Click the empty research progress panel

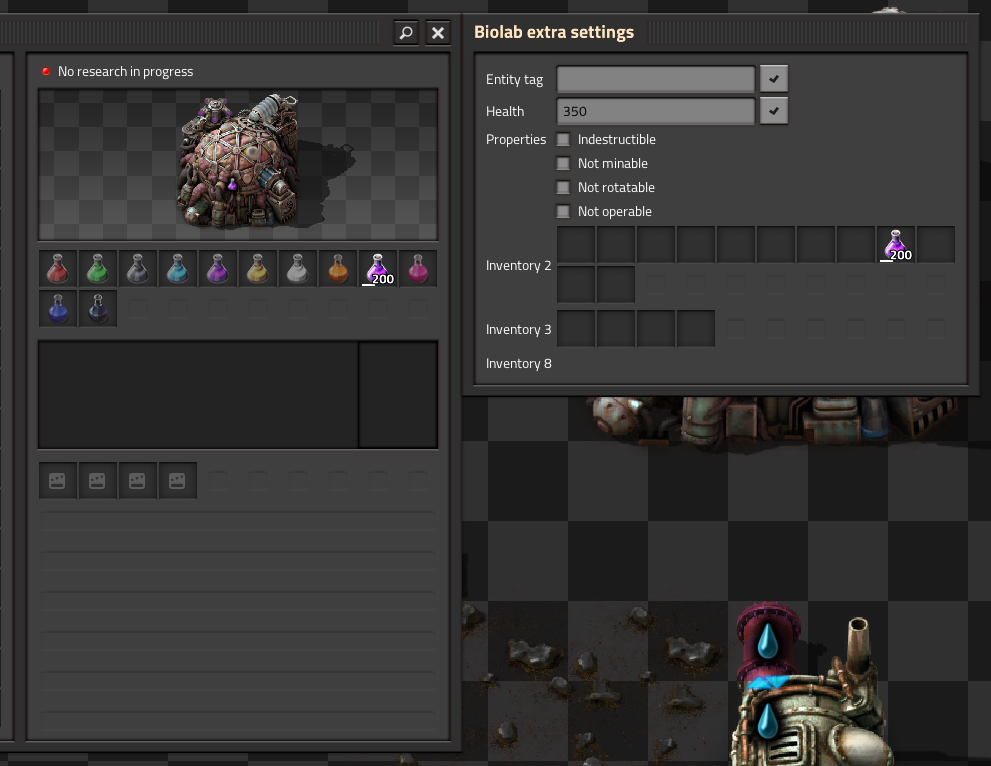click(198, 395)
